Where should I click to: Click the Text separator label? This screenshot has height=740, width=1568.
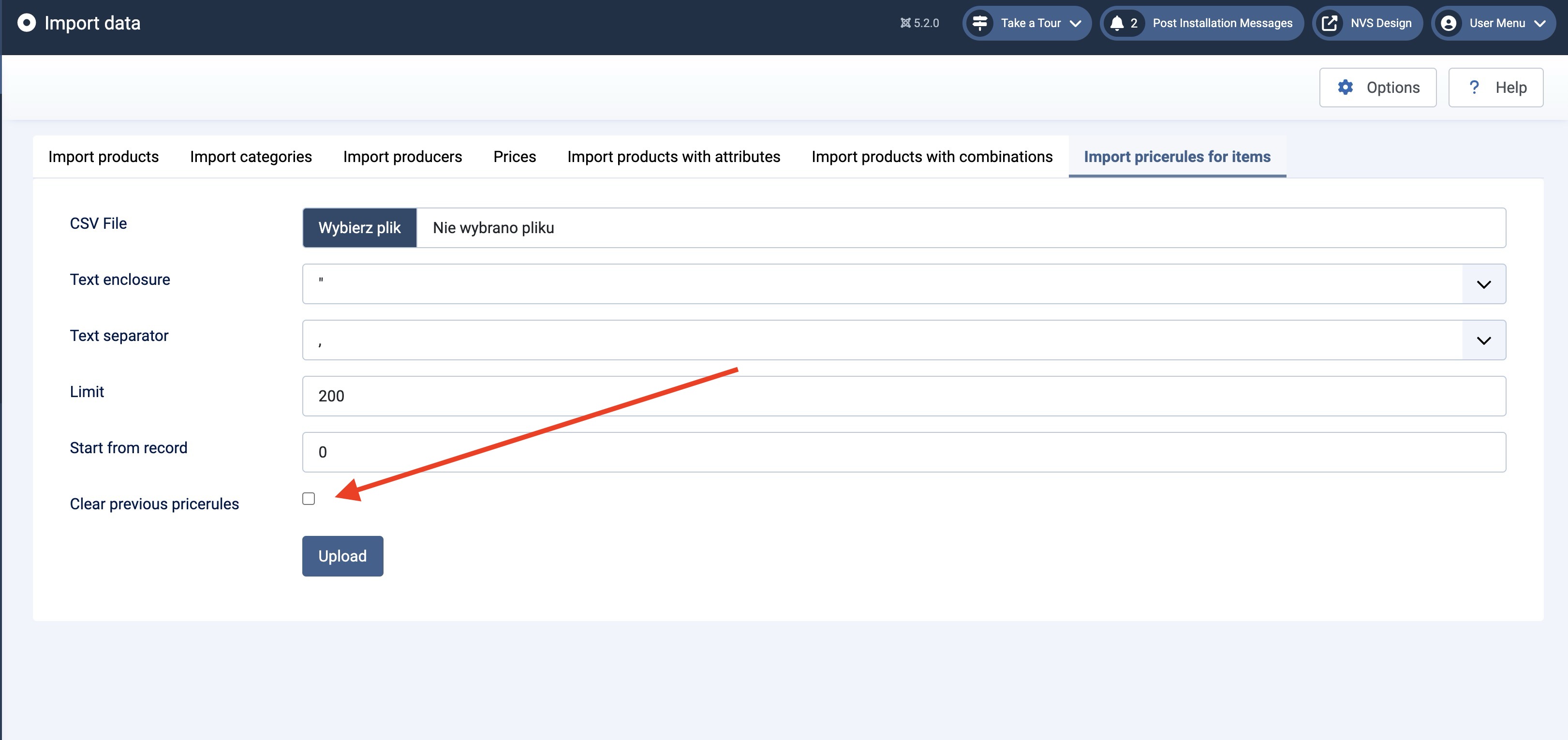(118, 335)
